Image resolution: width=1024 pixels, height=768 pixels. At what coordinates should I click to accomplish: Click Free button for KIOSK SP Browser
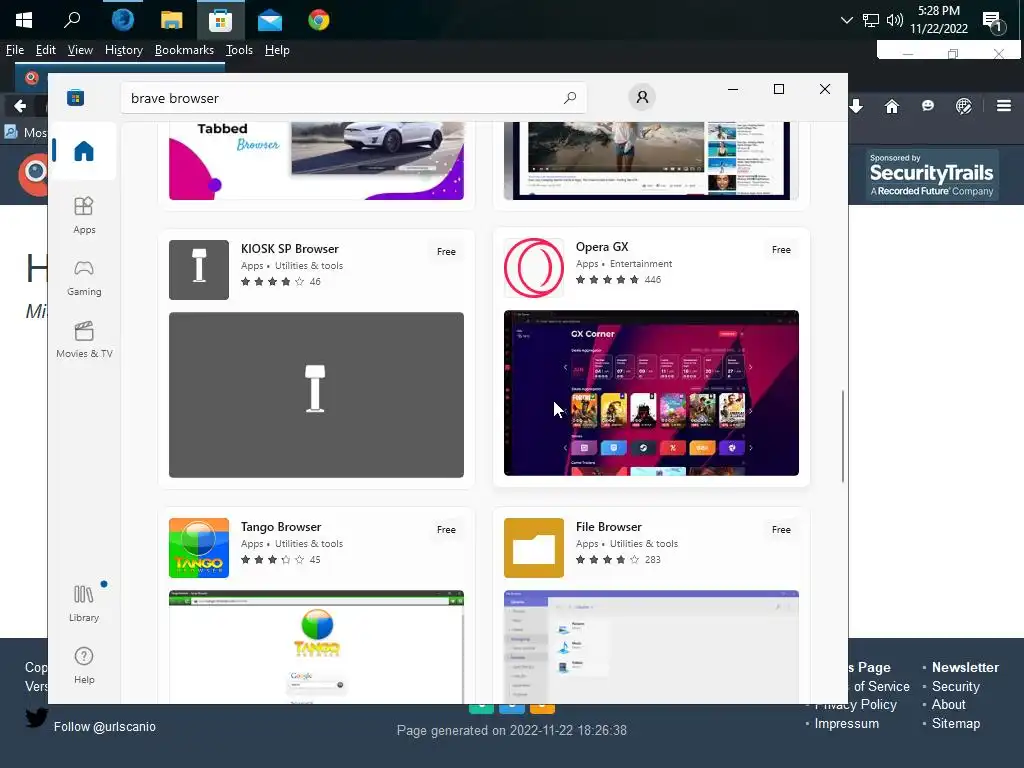[446, 251]
